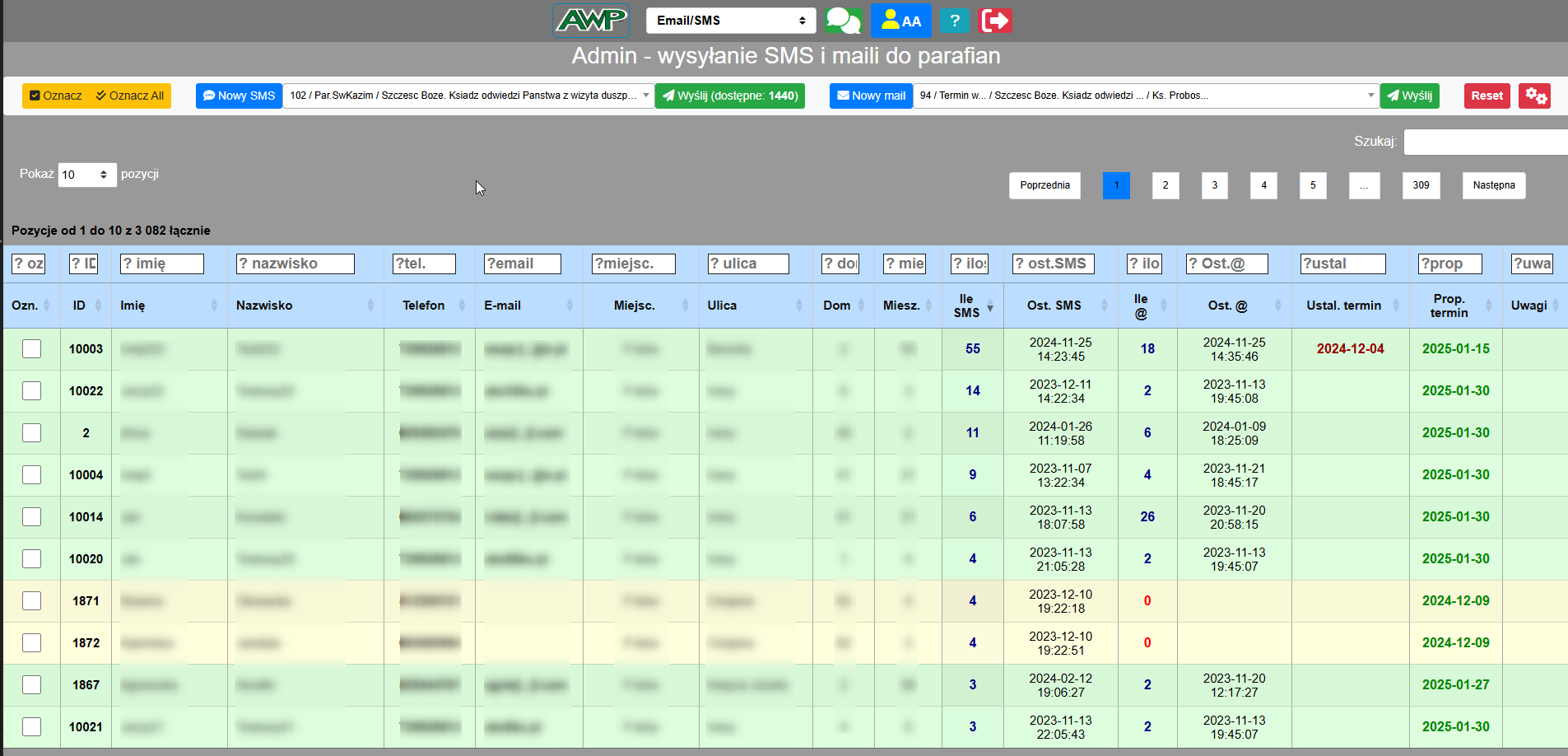Open the Email/SMS module dropdown
This screenshot has height=756, width=1568.
click(730, 21)
